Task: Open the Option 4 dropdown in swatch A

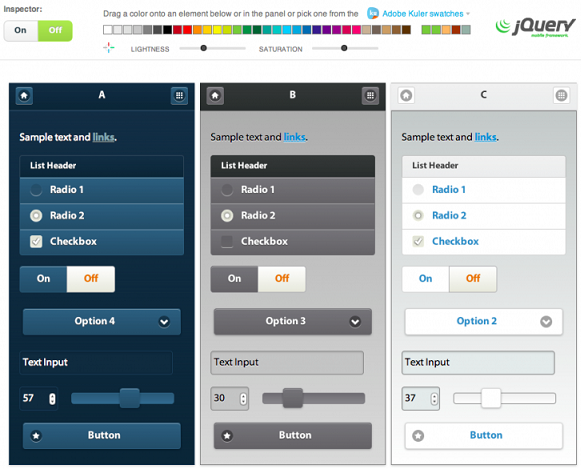Action: tap(102, 321)
